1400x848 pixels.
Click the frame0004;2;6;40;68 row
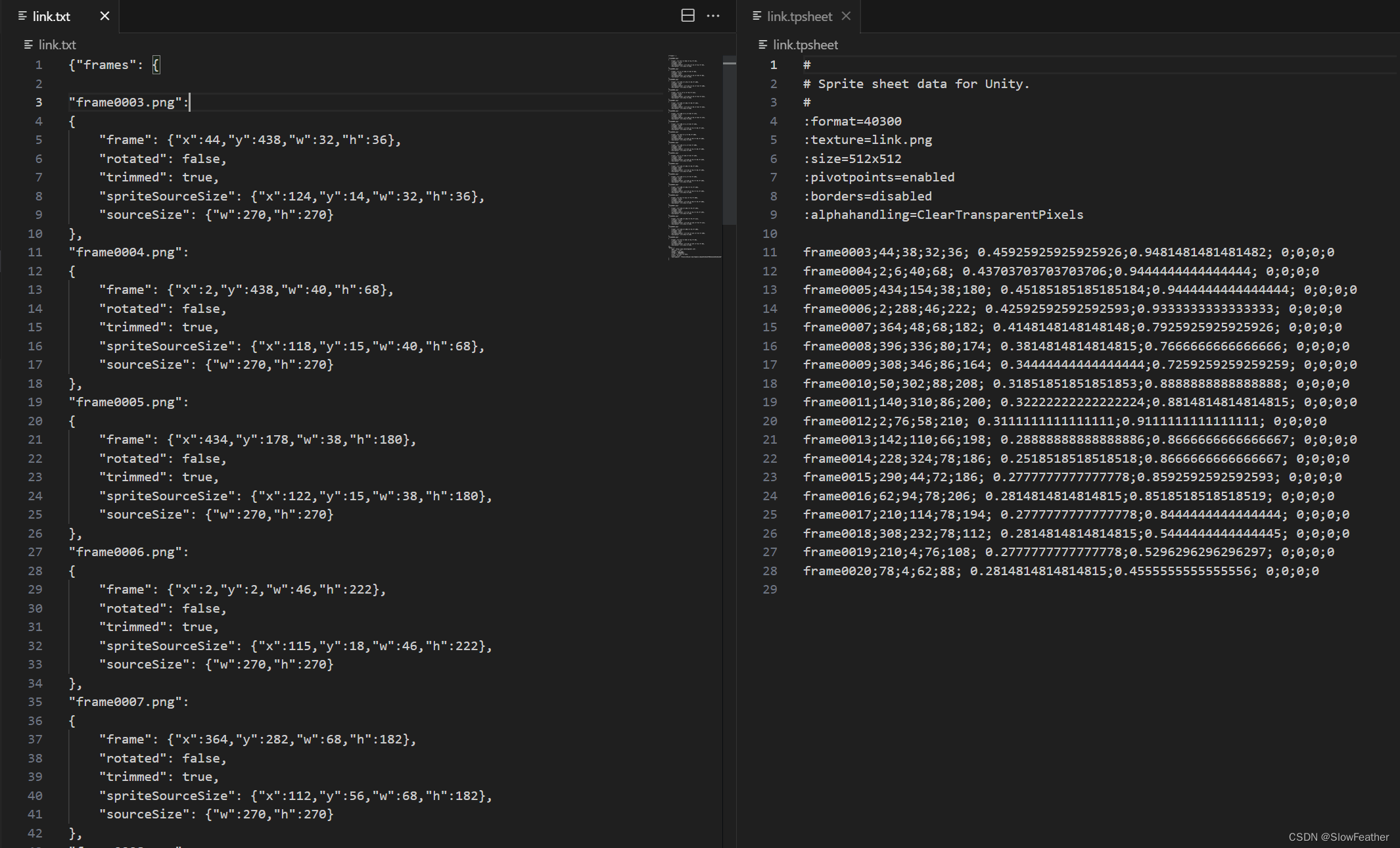(1061, 271)
